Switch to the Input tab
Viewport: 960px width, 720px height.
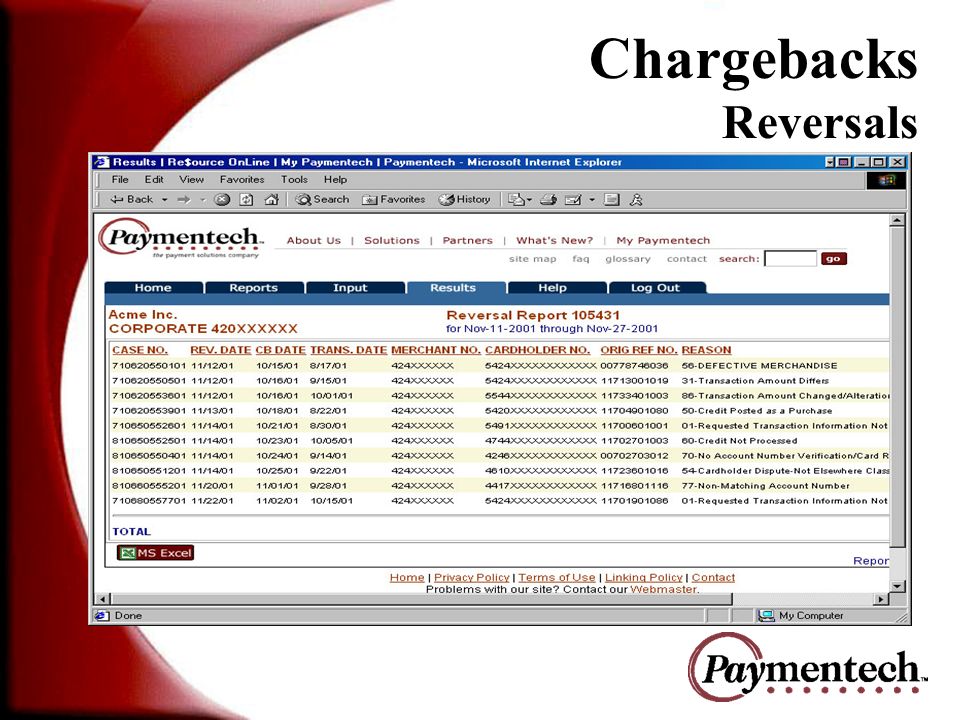(350, 288)
